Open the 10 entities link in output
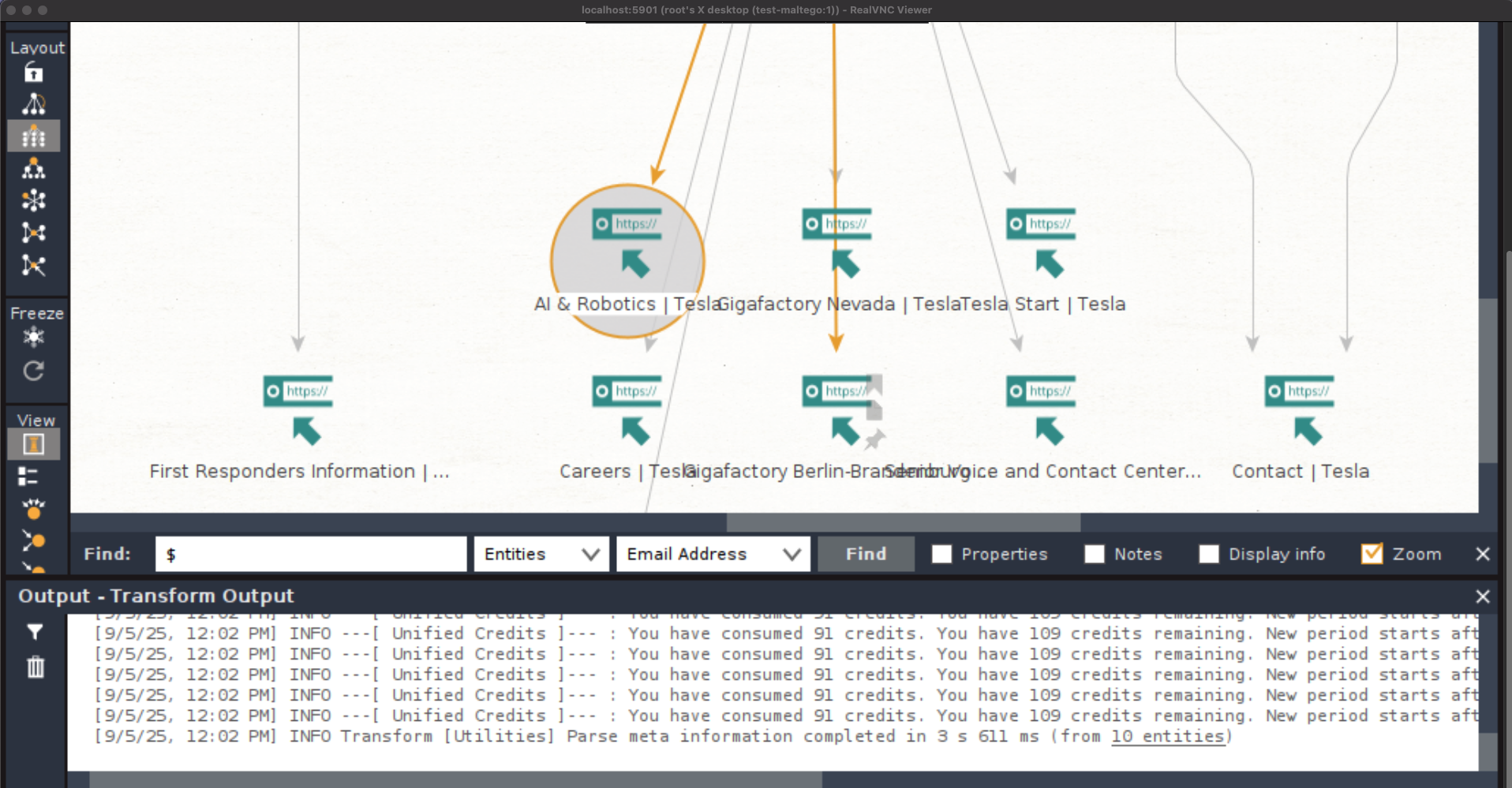This screenshot has height=788, width=1512. (1168, 737)
